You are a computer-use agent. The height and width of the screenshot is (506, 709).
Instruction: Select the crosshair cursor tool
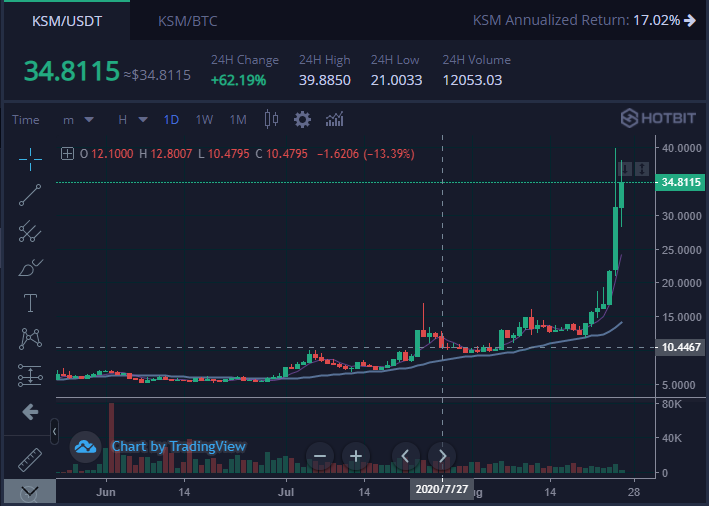click(30, 159)
